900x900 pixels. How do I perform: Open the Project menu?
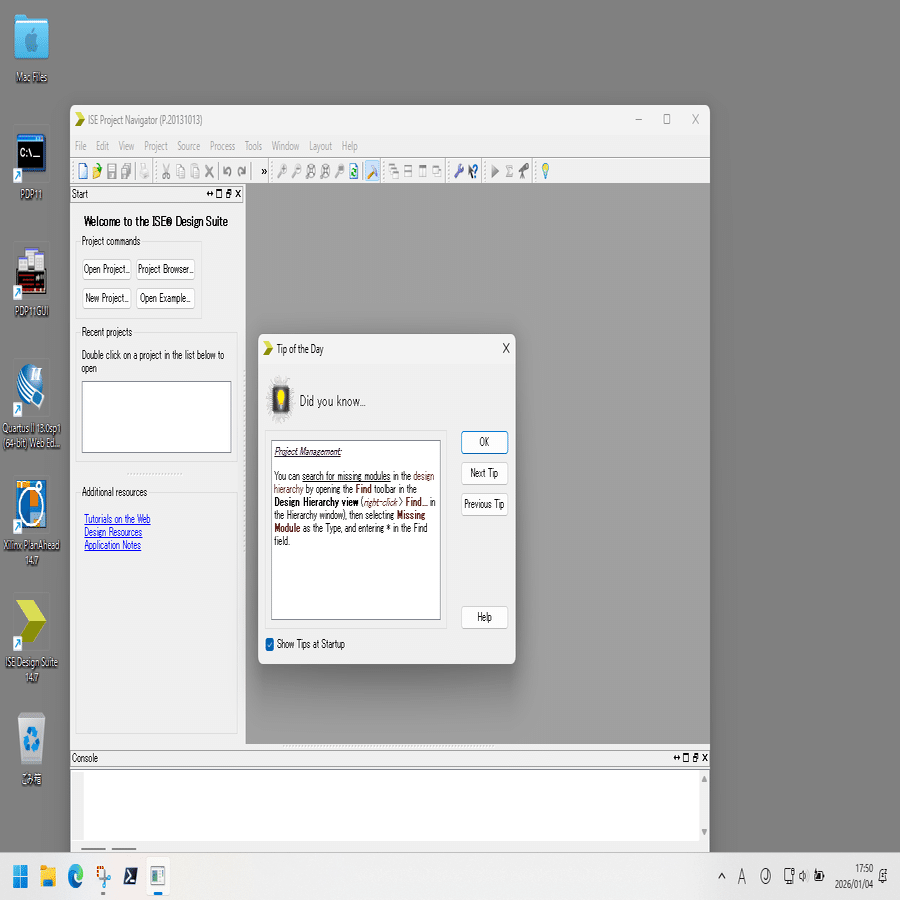156,146
